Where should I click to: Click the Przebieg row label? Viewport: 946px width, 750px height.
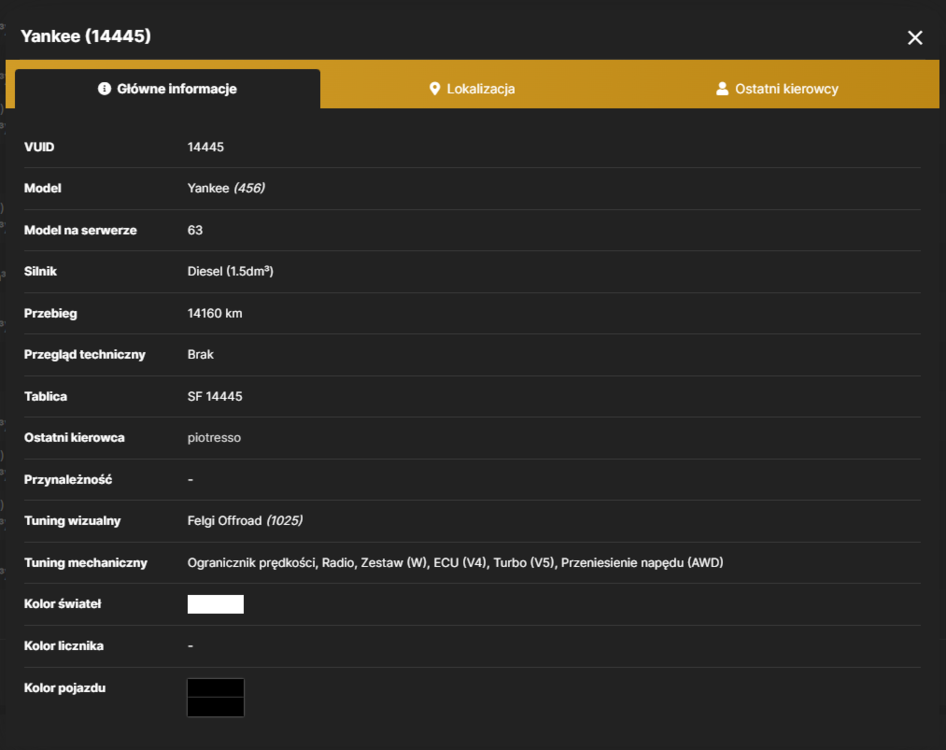pyautogui.click(x=51, y=313)
